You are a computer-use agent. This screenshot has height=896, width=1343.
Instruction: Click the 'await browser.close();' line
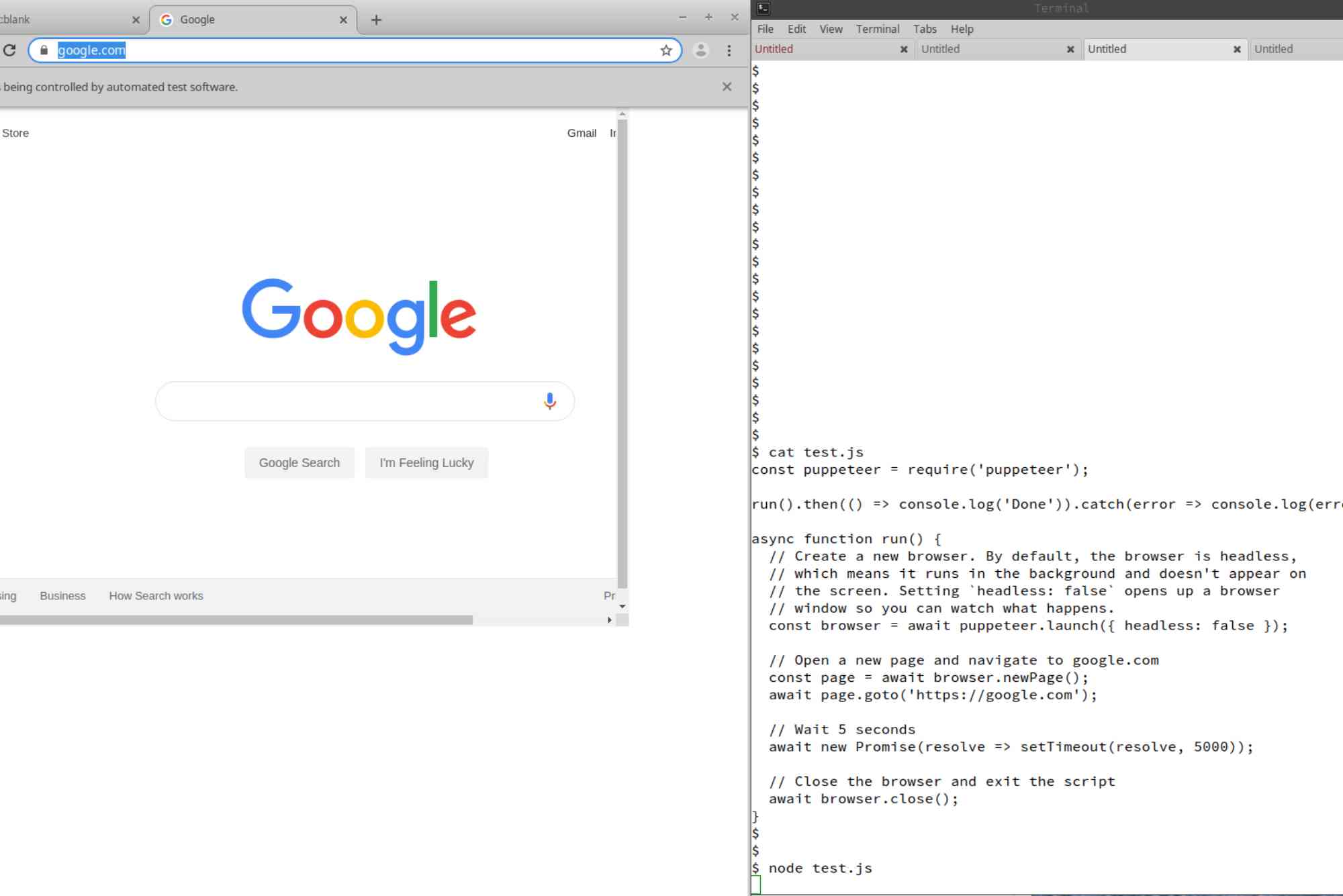pyautogui.click(x=864, y=799)
